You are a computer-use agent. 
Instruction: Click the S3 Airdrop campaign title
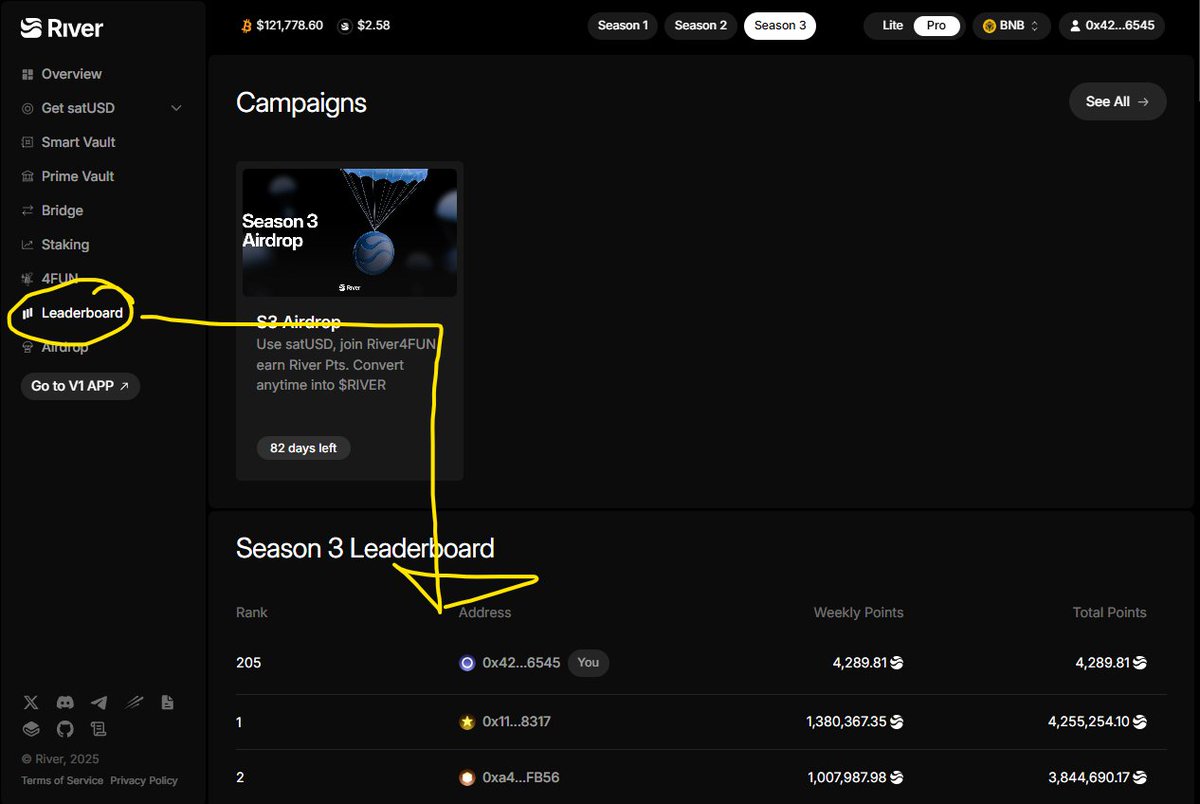tap(298, 322)
